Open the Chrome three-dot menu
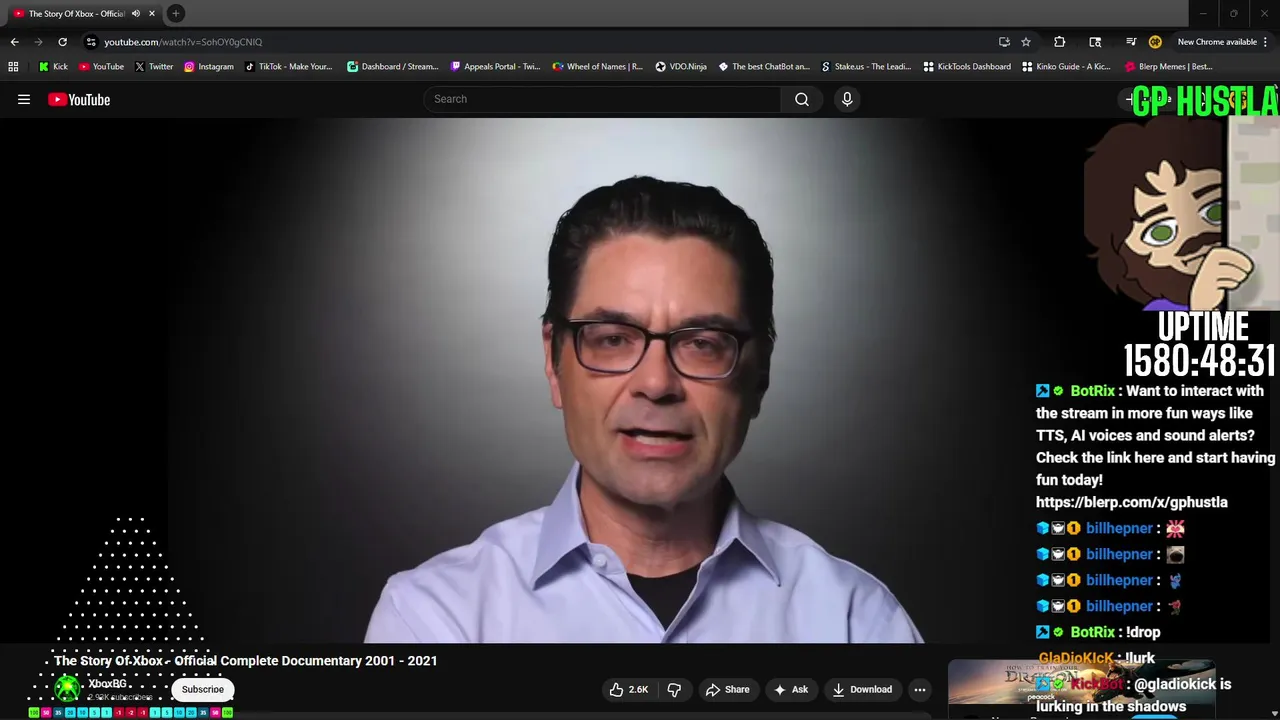The image size is (1280, 720). 1266,42
